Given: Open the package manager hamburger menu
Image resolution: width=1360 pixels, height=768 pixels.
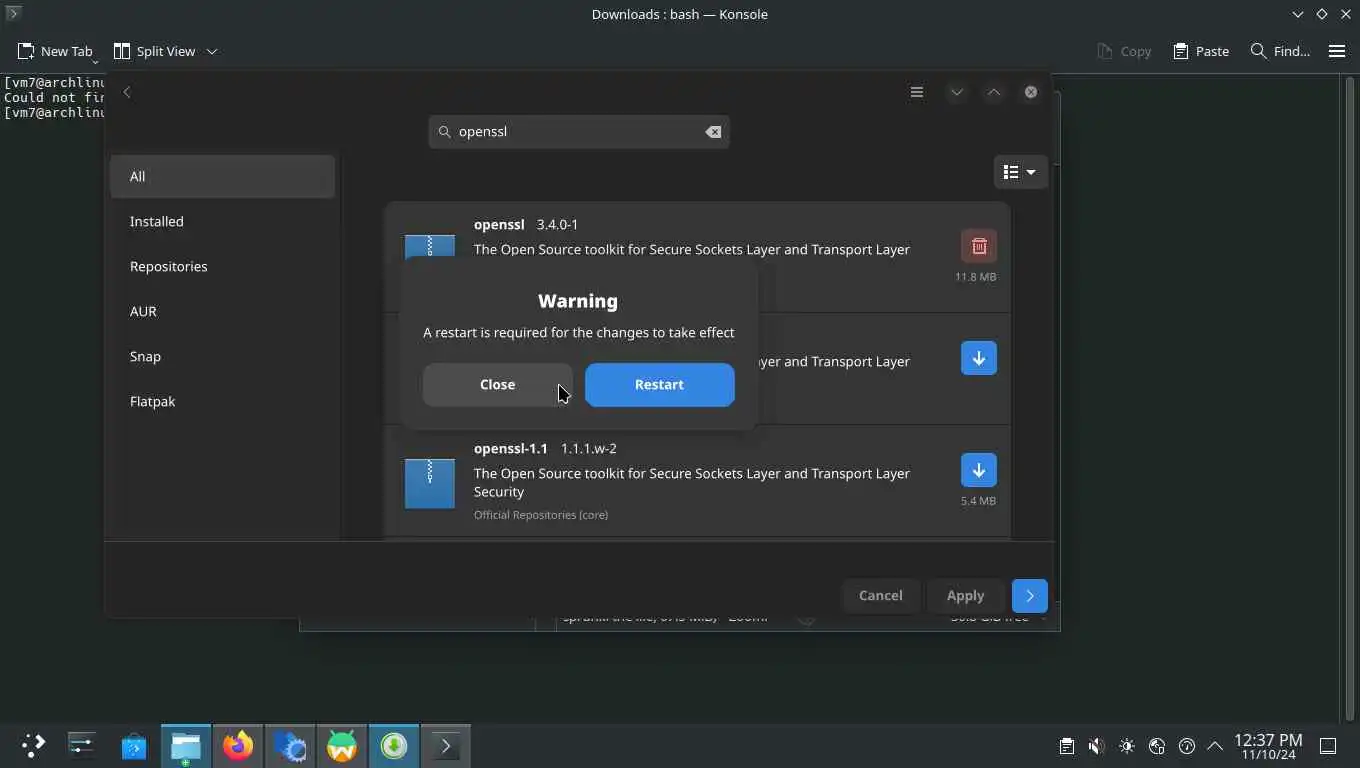Looking at the screenshot, I should (916, 92).
